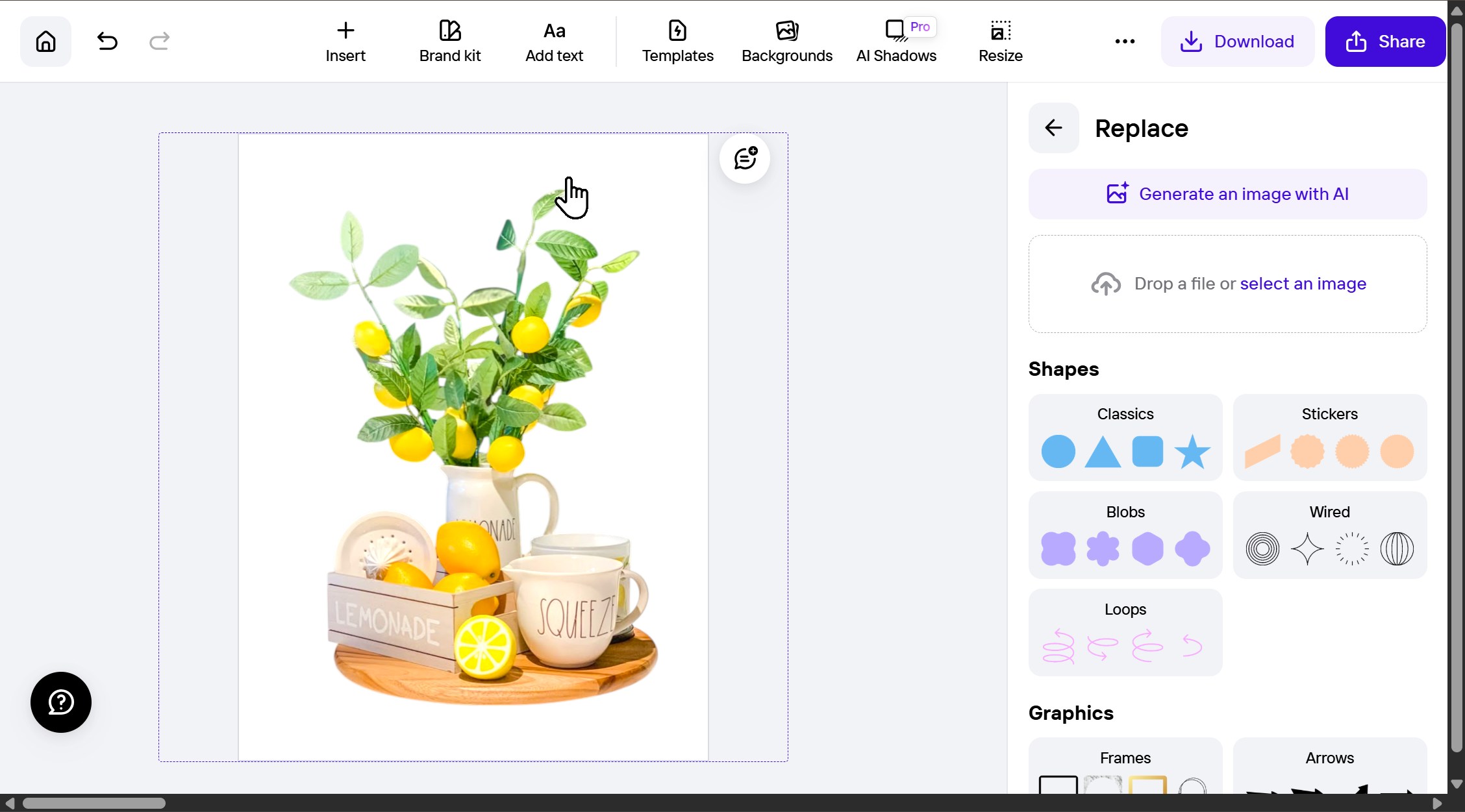Pick the dashed sunburst wired shape

1352,549
